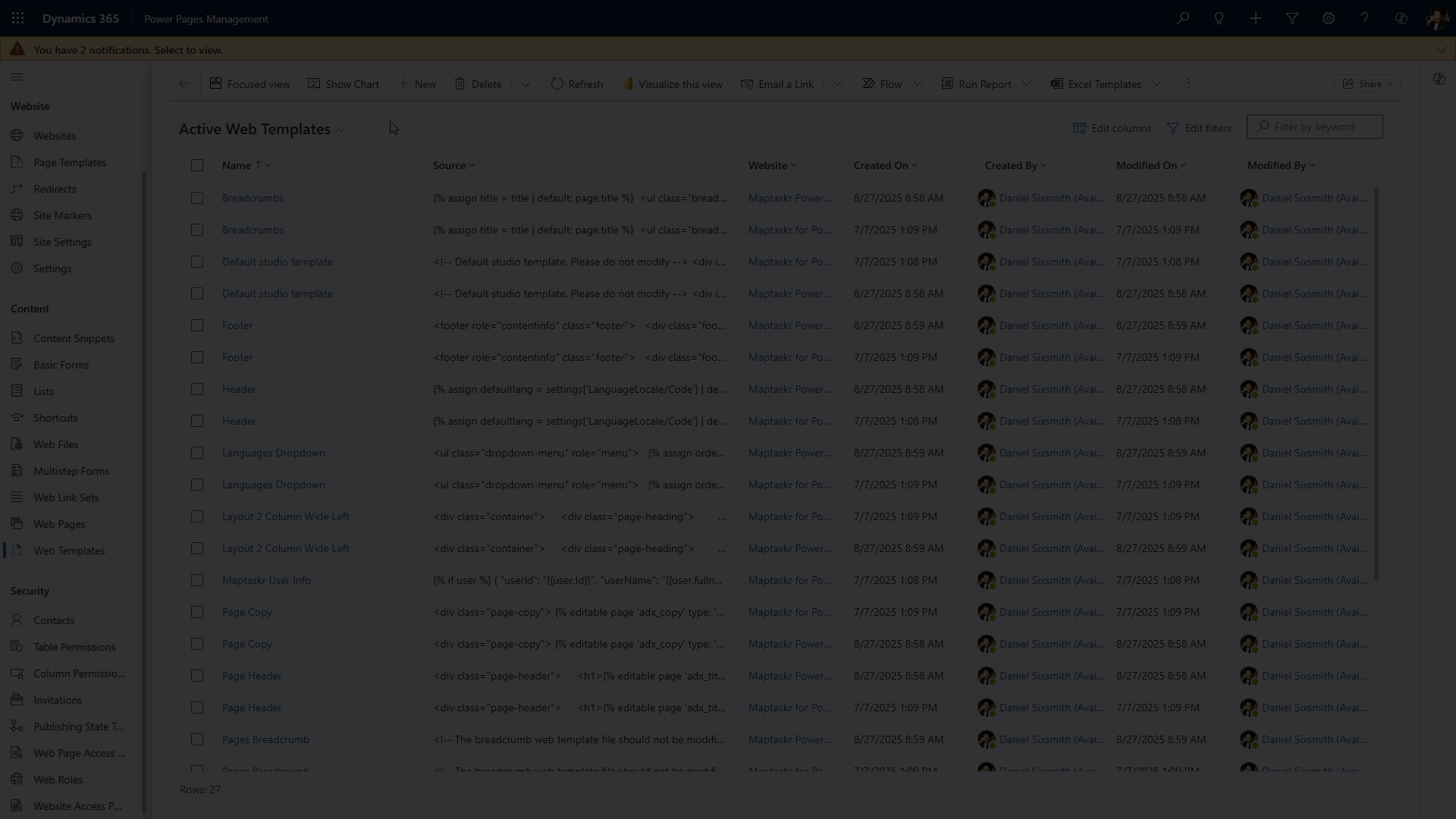1456x819 pixels.
Task: Expand the Active Web Templates view selector
Action: 343,129
